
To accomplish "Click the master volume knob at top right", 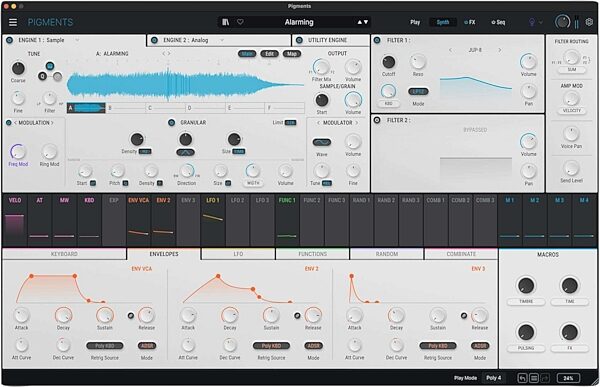I will coord(562,22).
